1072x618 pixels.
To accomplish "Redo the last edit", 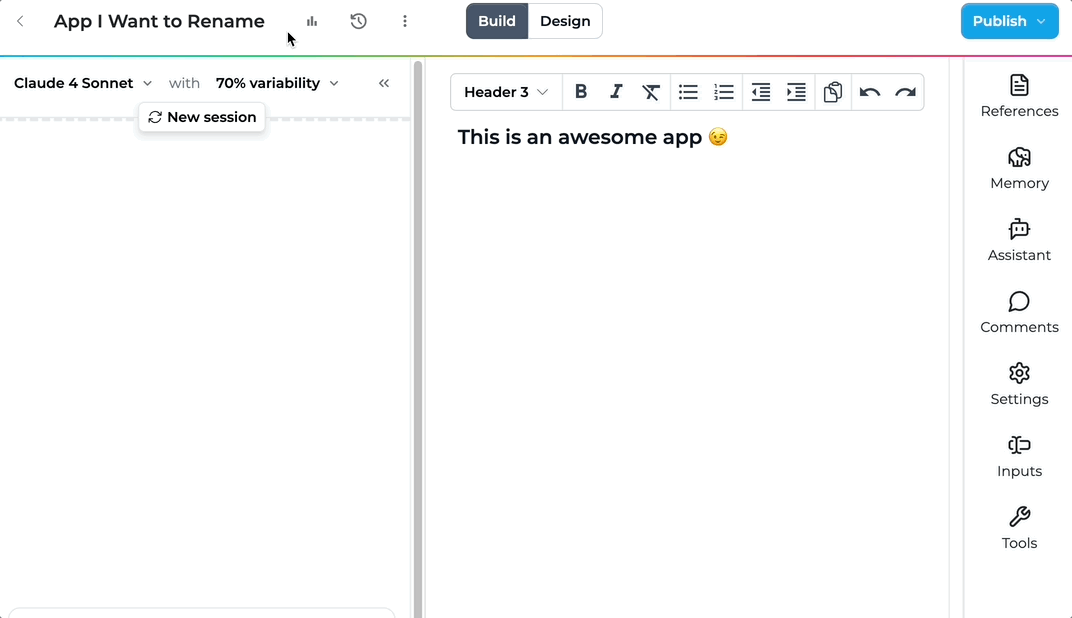I will pos(905,92).
